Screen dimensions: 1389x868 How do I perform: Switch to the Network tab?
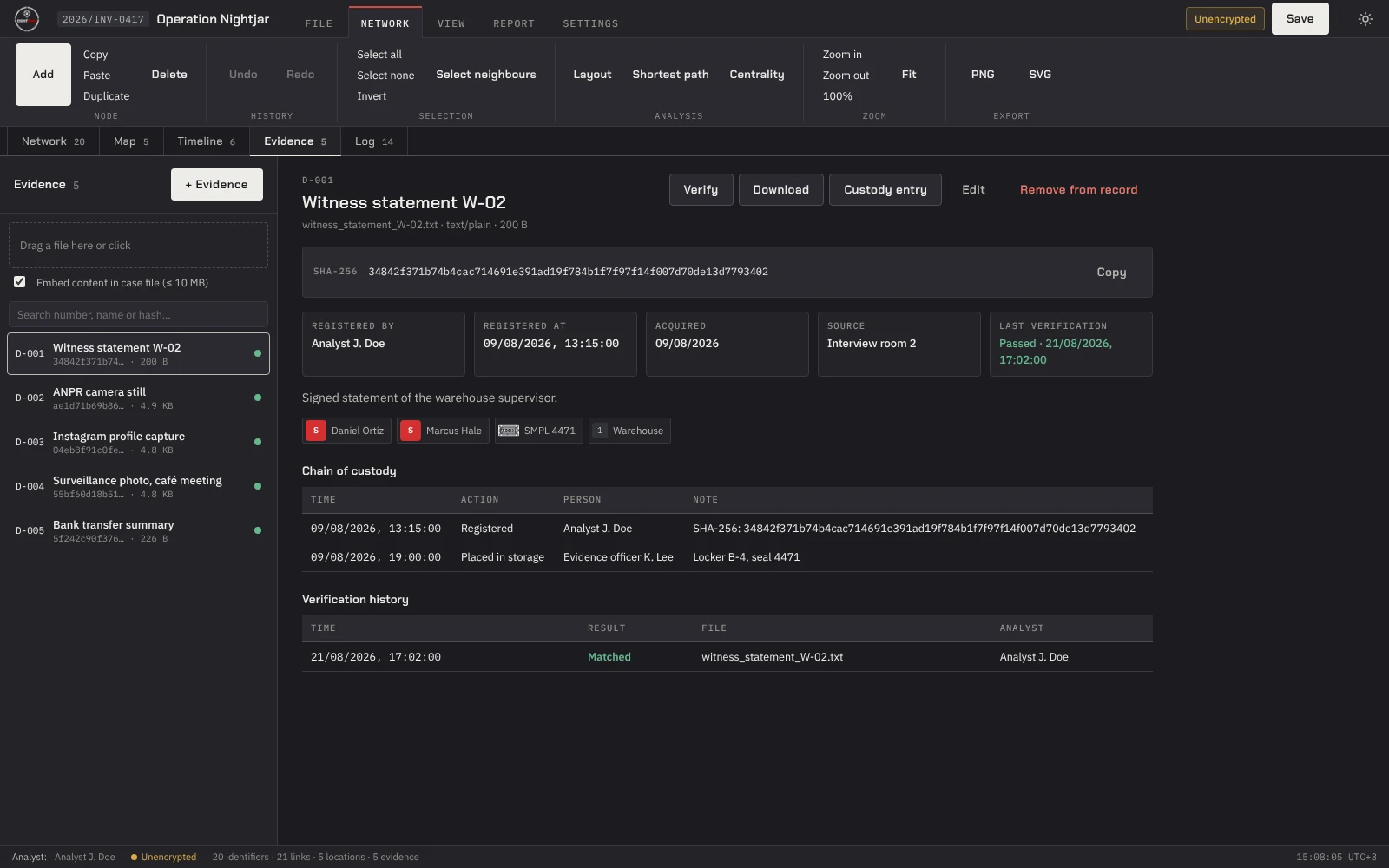pos(53,141)
